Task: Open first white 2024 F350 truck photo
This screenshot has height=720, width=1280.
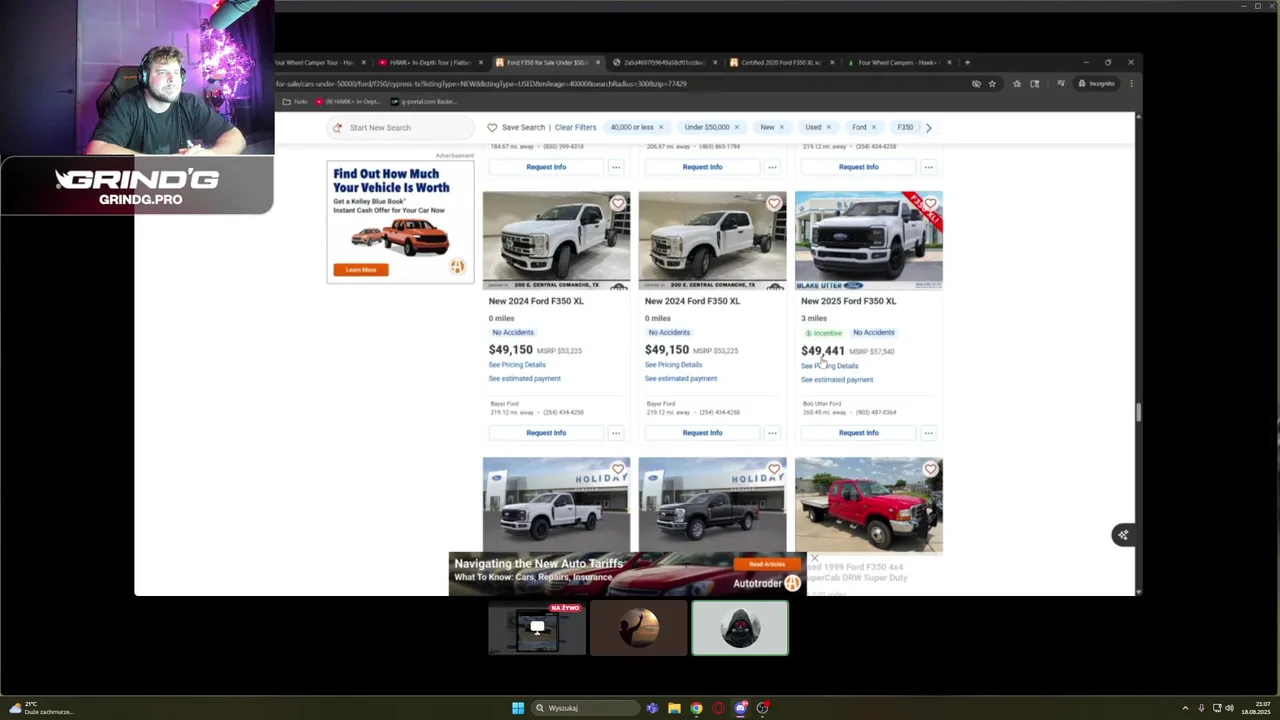Action: [x=556, y=241]
